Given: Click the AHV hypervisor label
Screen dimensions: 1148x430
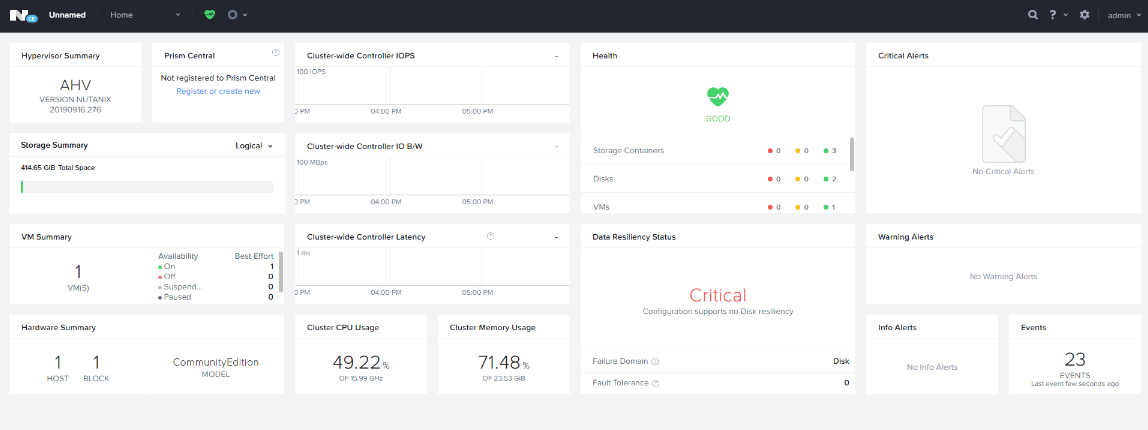Looking at the screenshot, I should point(75,85).
